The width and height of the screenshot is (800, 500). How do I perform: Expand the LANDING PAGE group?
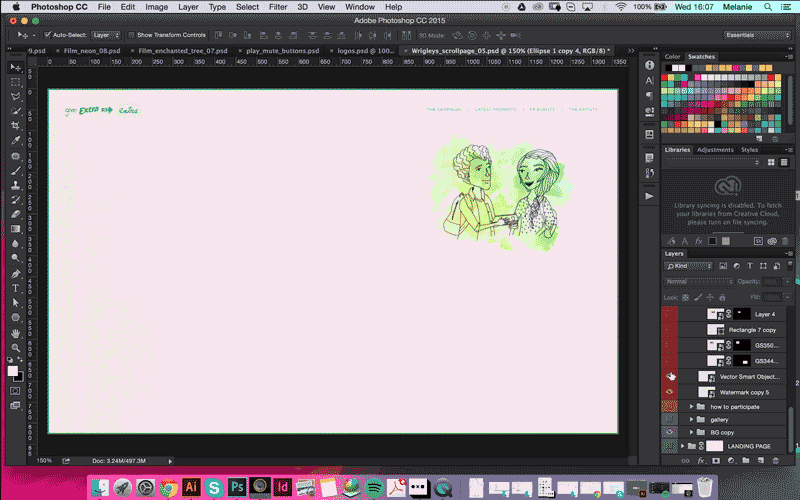click(683, 446)
